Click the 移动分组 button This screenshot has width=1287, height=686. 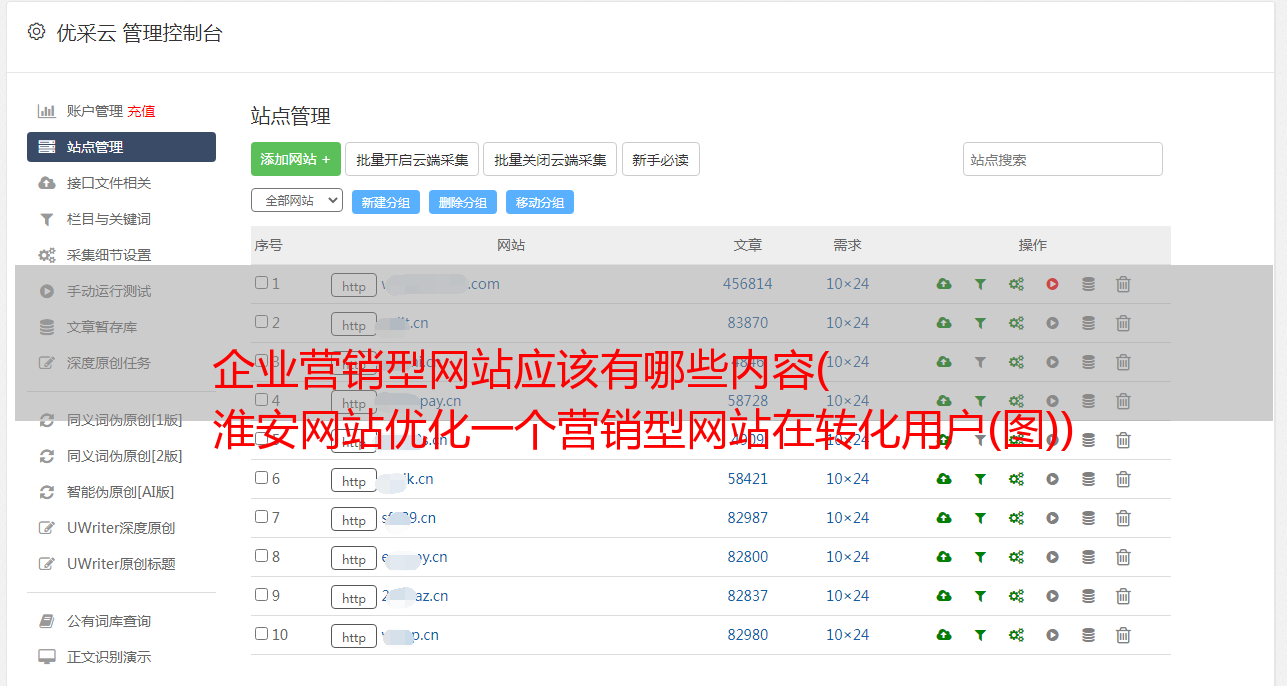[x=540, y=202]
